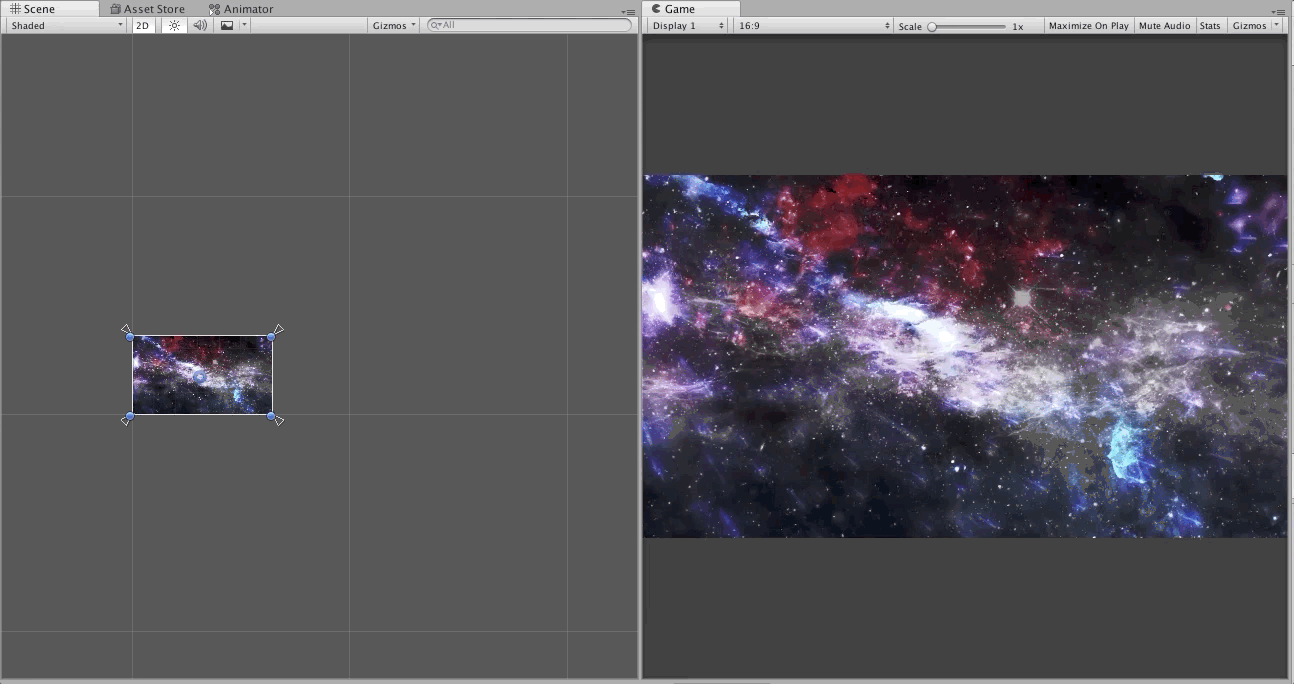Toggle scene lighting sun icon
The height and width of the screenshot is (684, 1294).
174,26
